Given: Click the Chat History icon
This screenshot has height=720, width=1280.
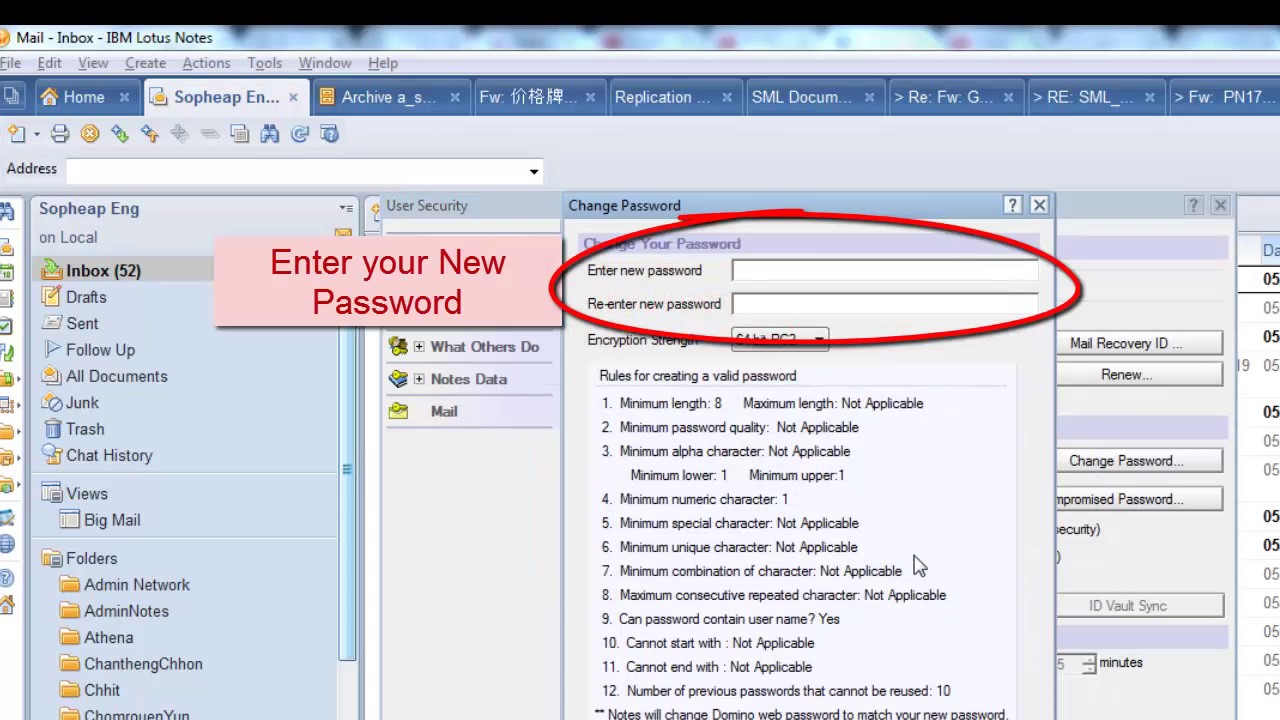Looking at the screenshot, I should [50, 454].
